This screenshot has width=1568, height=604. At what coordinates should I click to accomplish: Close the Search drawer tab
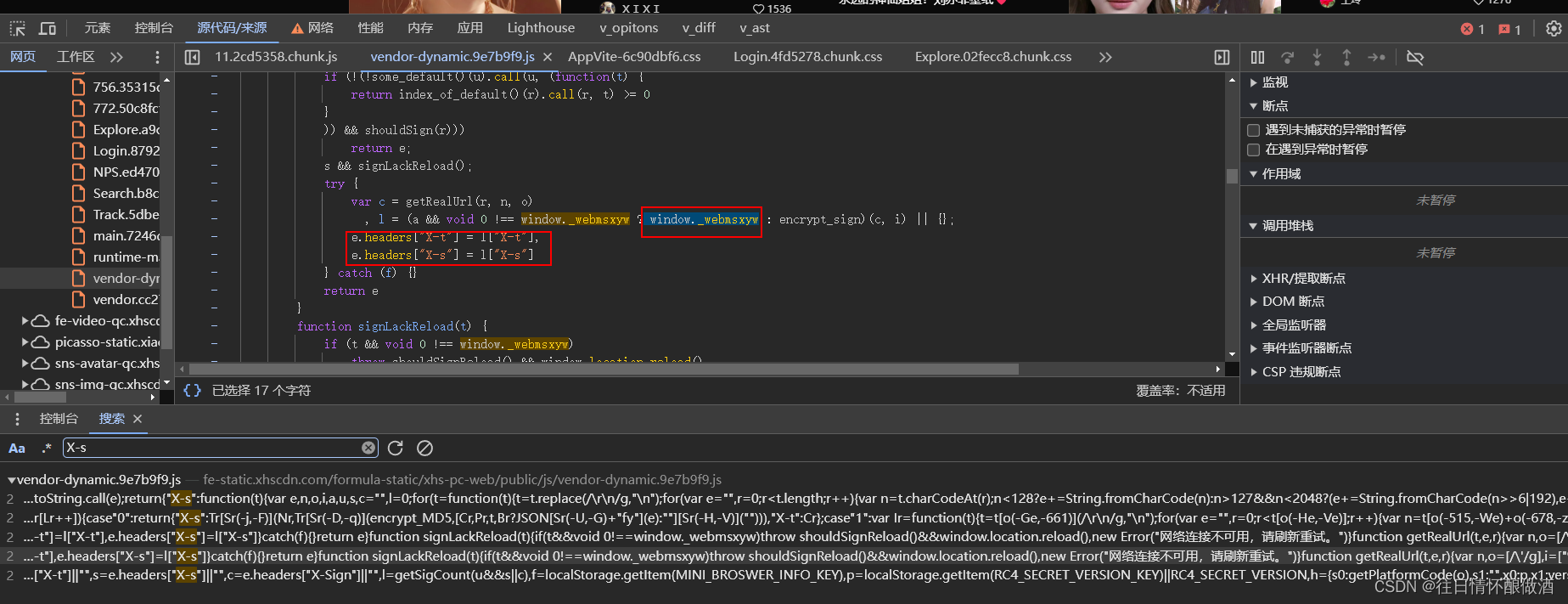coord(138,419)
